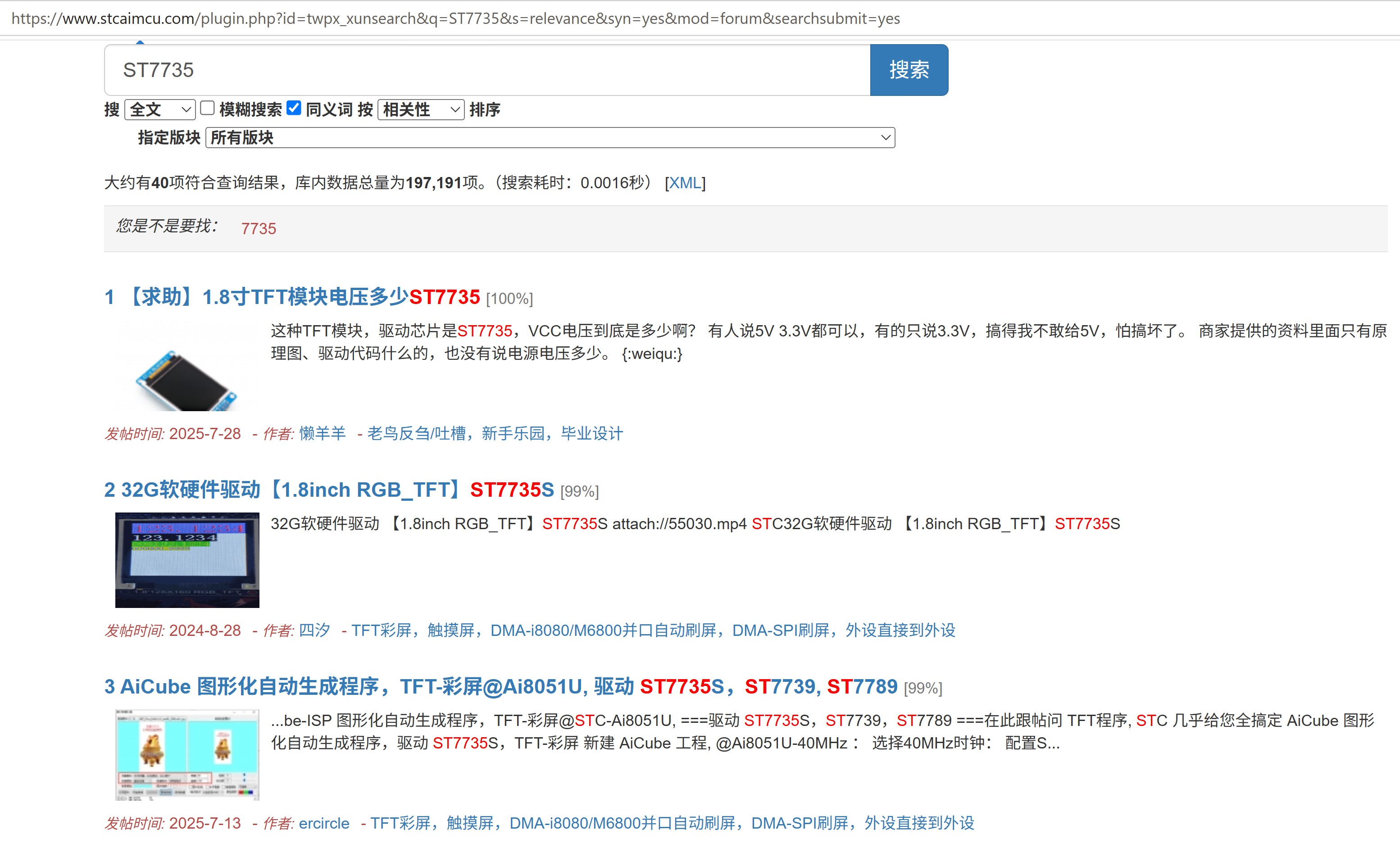Open the 全文 search scope dropdown
1400x848 pixels.
(159, 109)
